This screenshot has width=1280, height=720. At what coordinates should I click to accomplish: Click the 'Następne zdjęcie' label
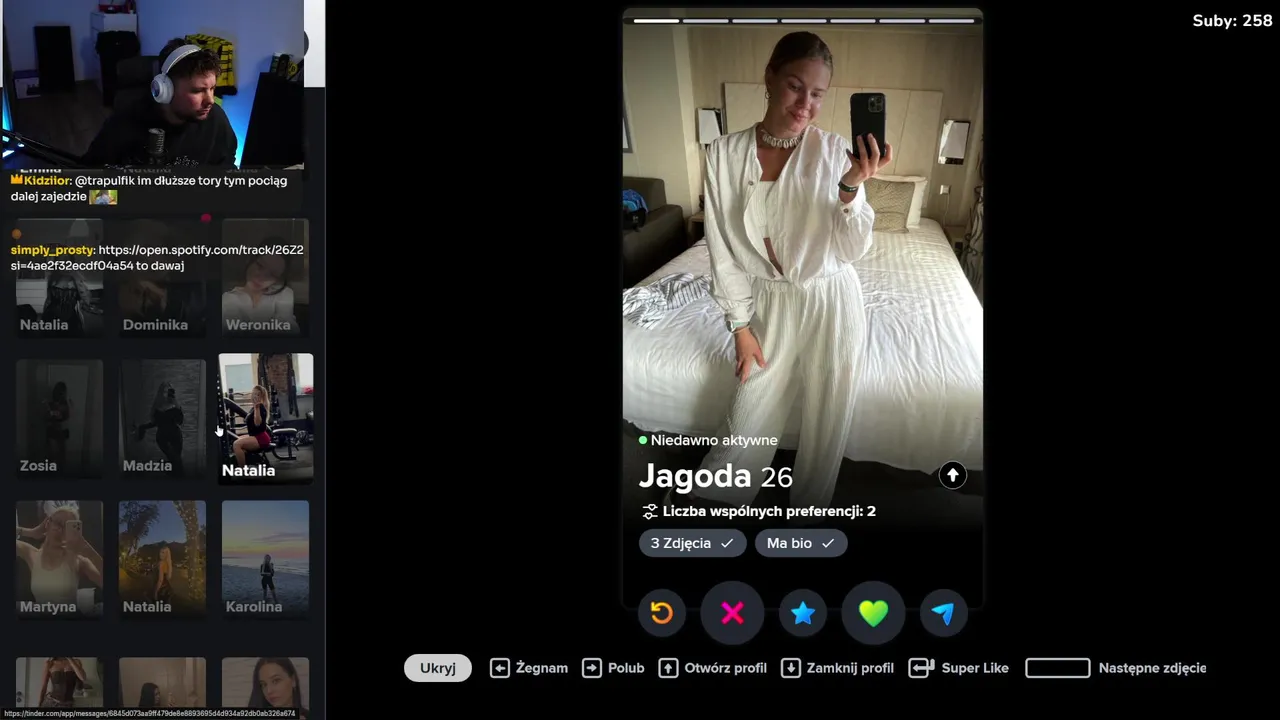tap(1152, 668)
